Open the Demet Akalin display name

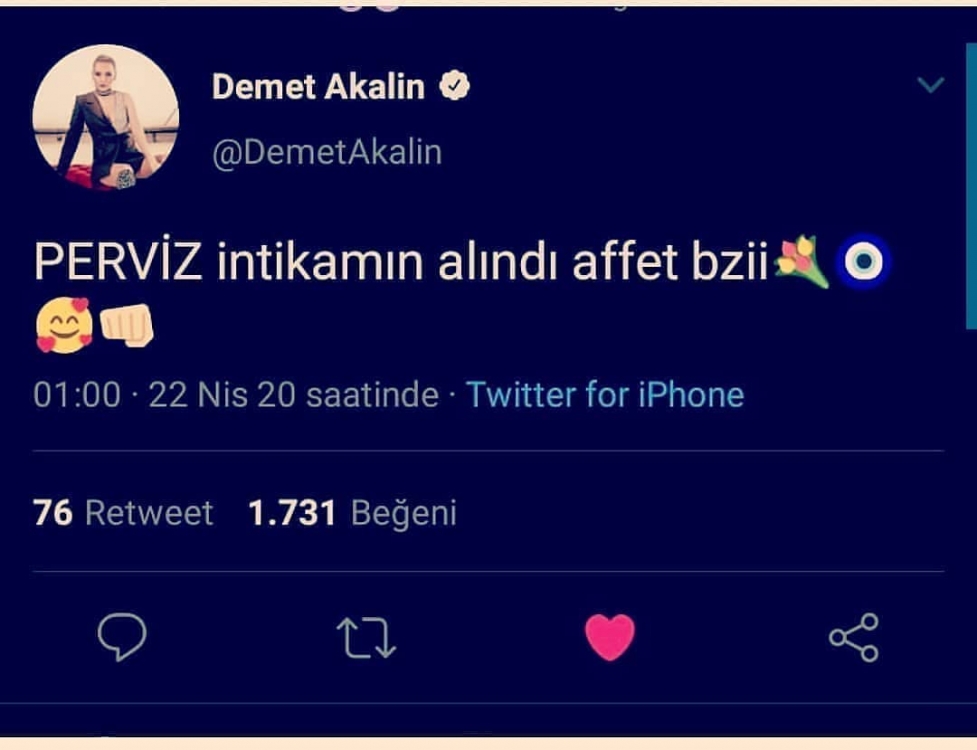pyautogui.click(x=318, y=86)
